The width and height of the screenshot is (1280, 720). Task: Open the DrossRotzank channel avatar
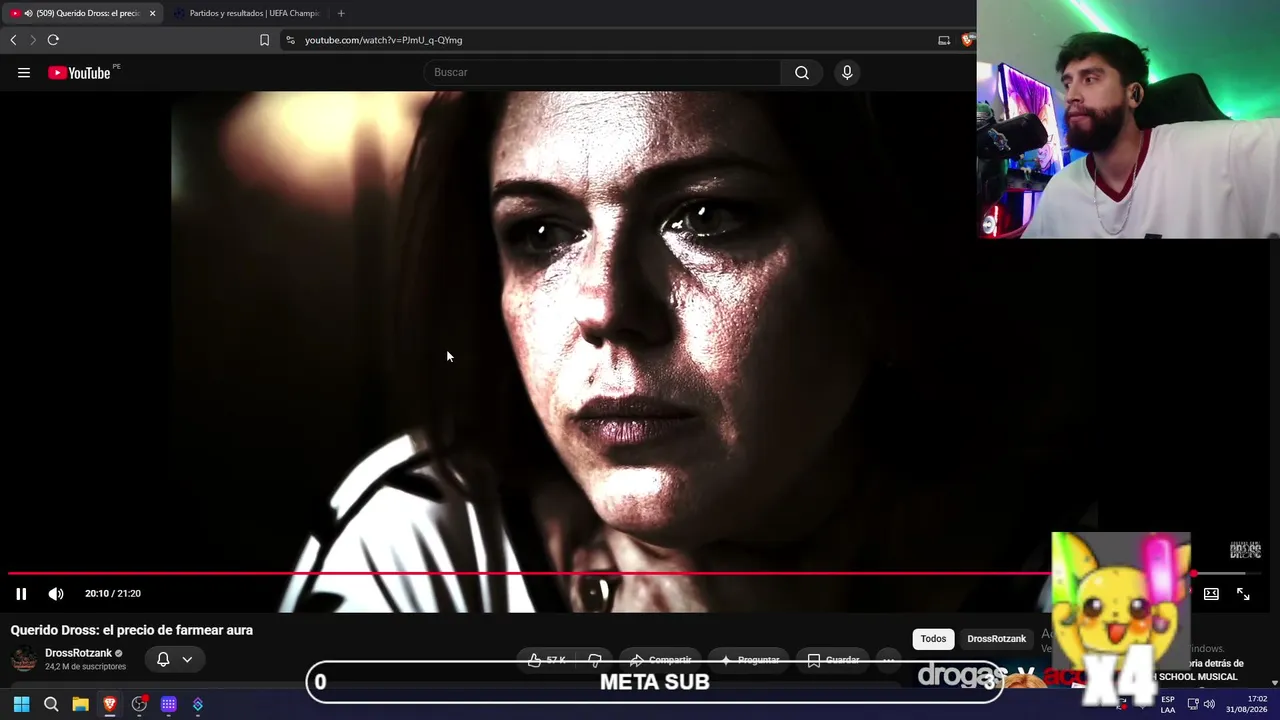click(24, 659)
